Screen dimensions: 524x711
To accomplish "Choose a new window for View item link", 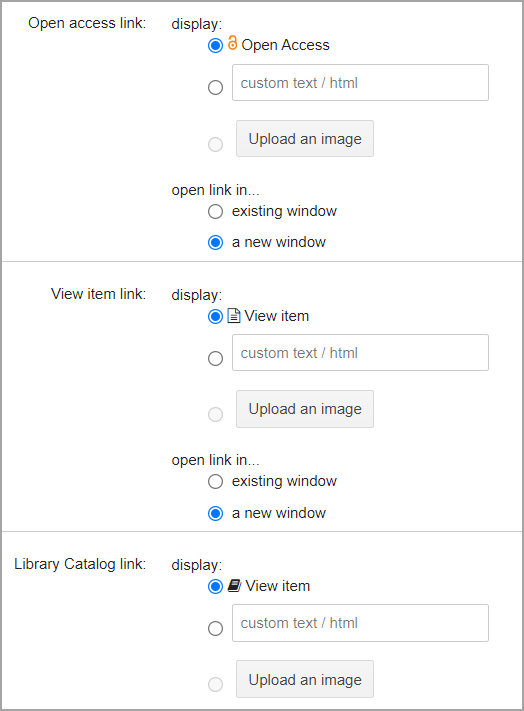I will pyautogui.click(x=215, y=514).
